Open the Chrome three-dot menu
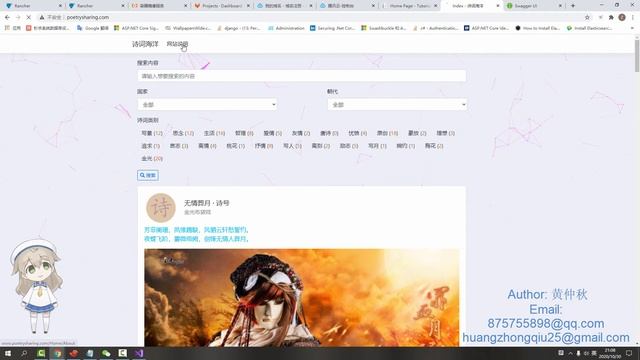640x360 pixels. pyautogui.click(x=633, y=18)
